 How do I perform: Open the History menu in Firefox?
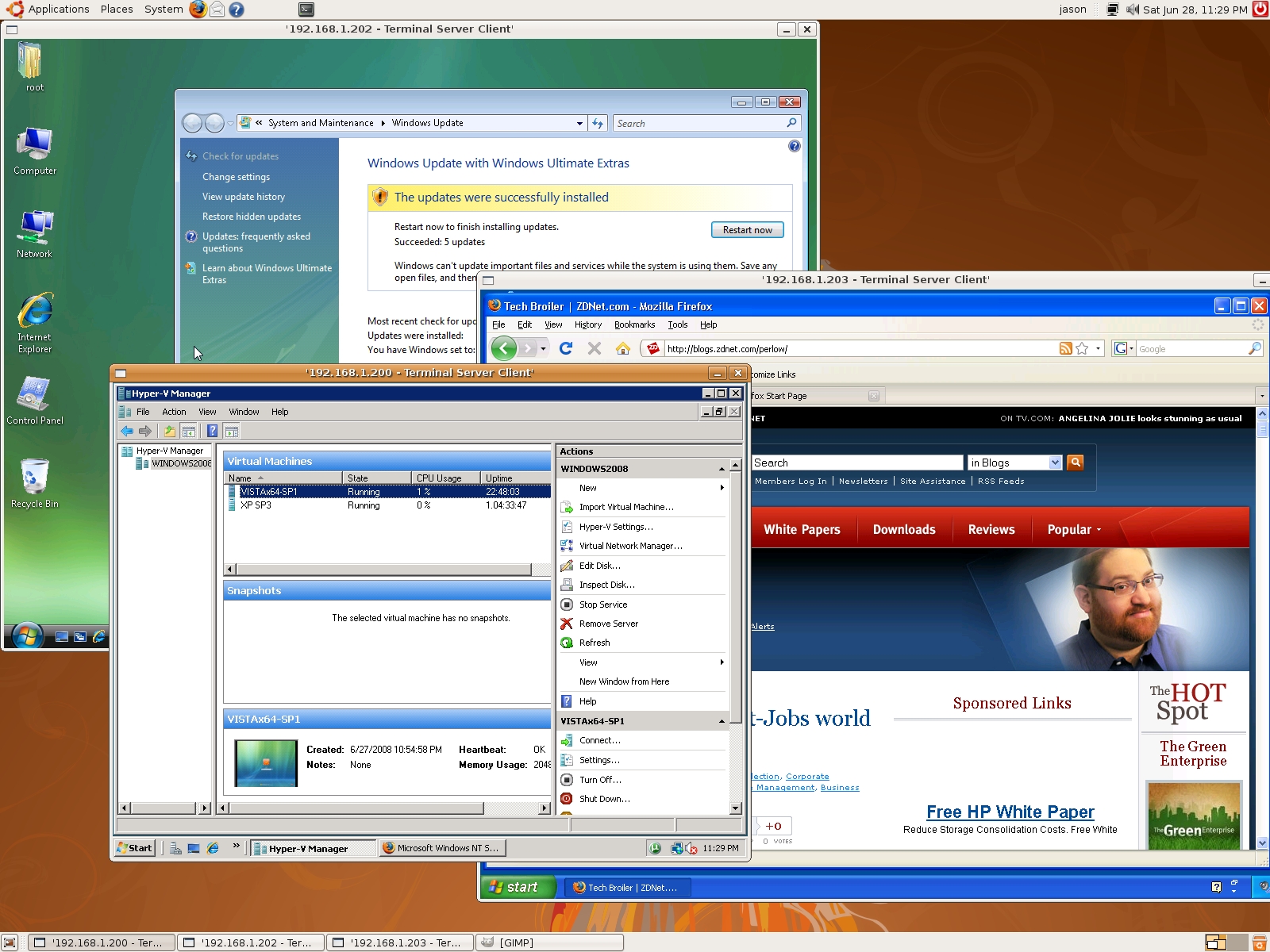pyautogui.click(x=588, y=324)
